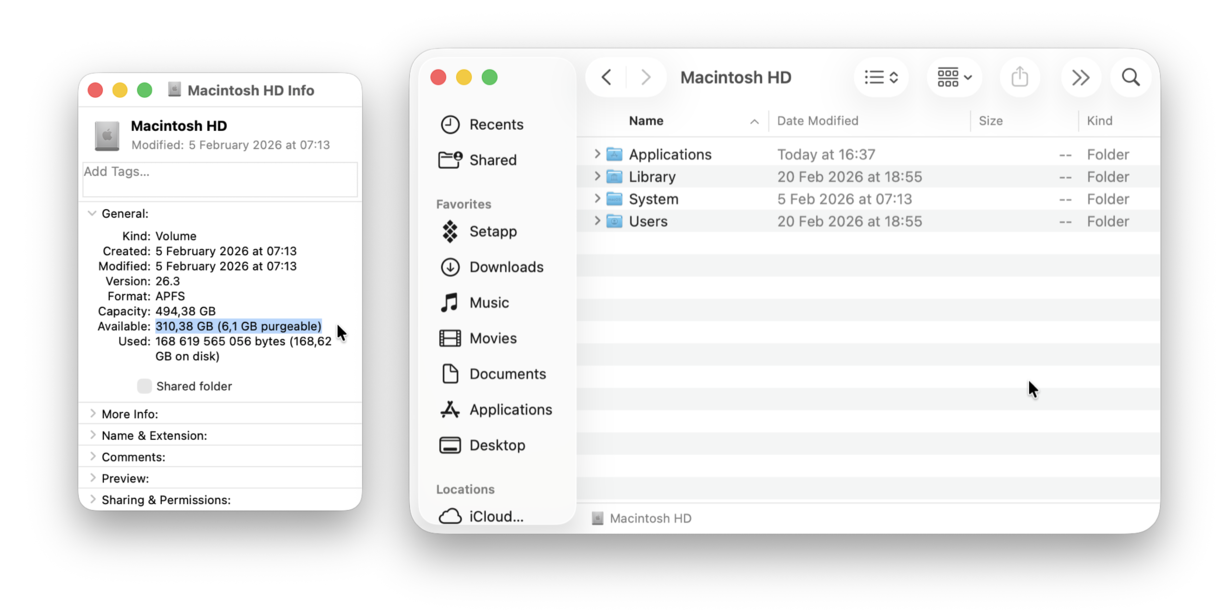1216x611 pixels.
Task: Select Applications in the Finder sidebar
Action: click(x=510, y=409)
